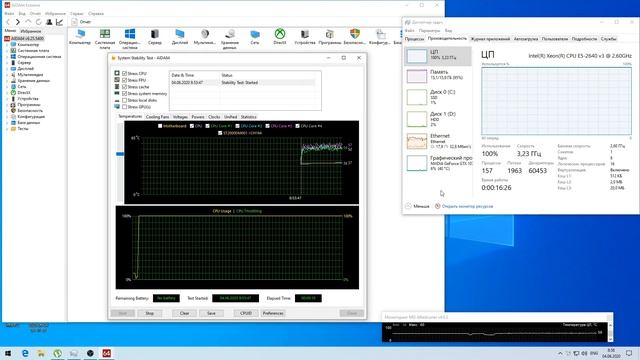The height and width of the screenshot is (360, 640).
Task: Open the Процессы tab in Task Manager
Action: pyautogui.click(x=414, y=39)
